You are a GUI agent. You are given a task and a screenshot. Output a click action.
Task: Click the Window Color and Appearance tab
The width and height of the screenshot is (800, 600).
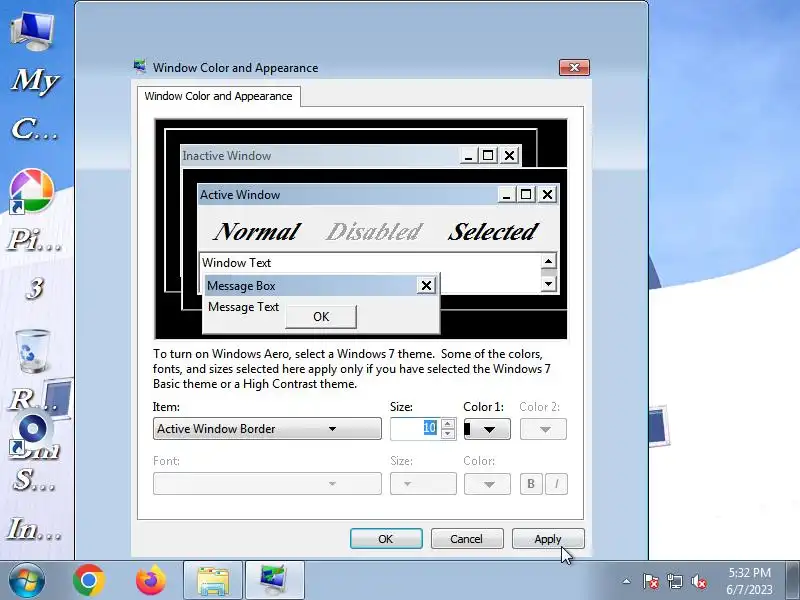[218, 96]
